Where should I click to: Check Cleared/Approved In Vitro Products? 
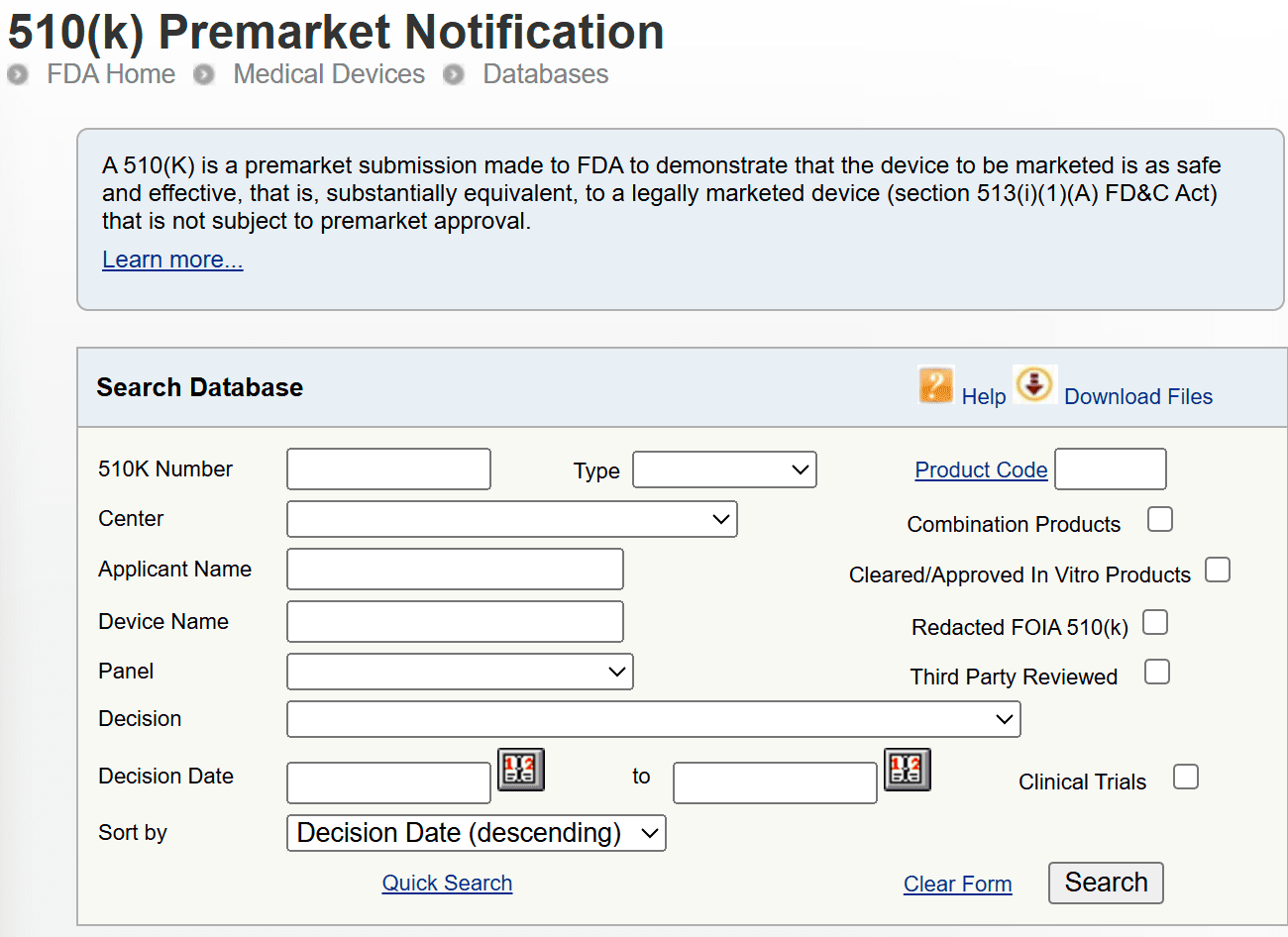click(1217, 570)
